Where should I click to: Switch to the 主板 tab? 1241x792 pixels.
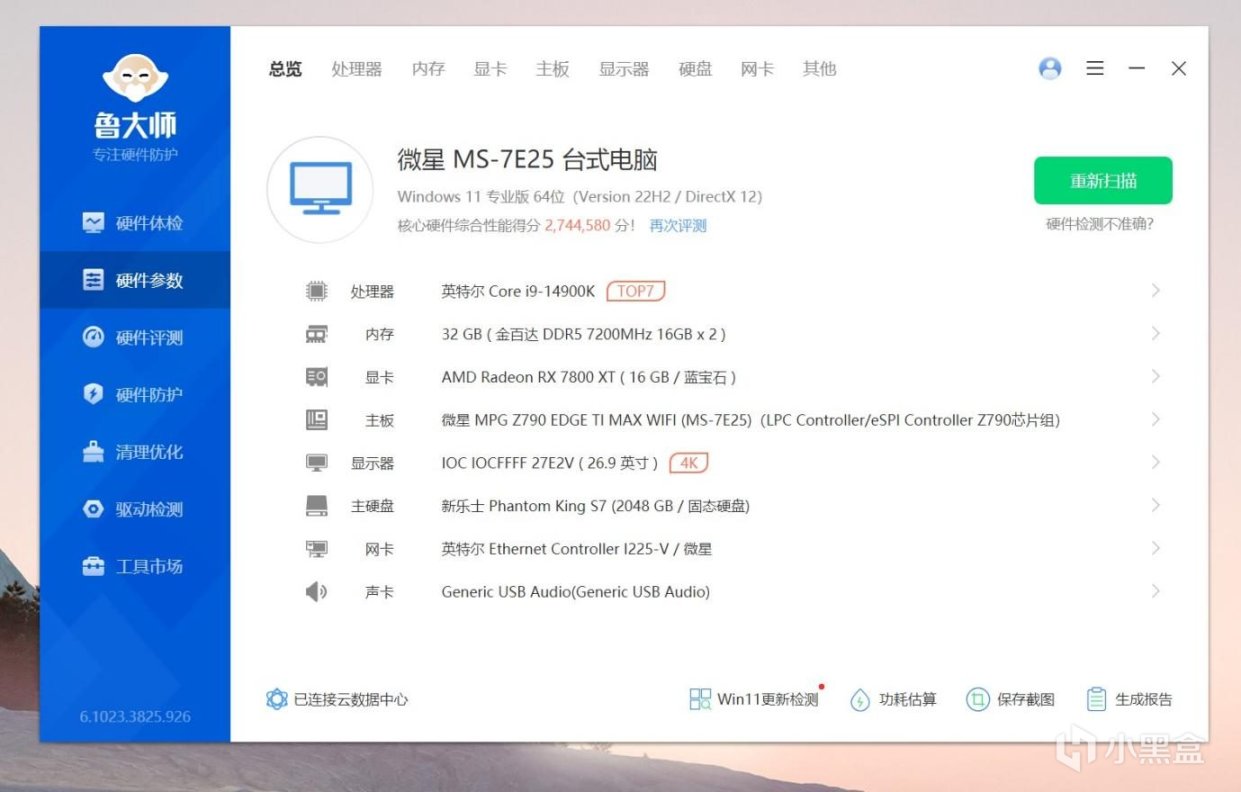click(552, 69)
